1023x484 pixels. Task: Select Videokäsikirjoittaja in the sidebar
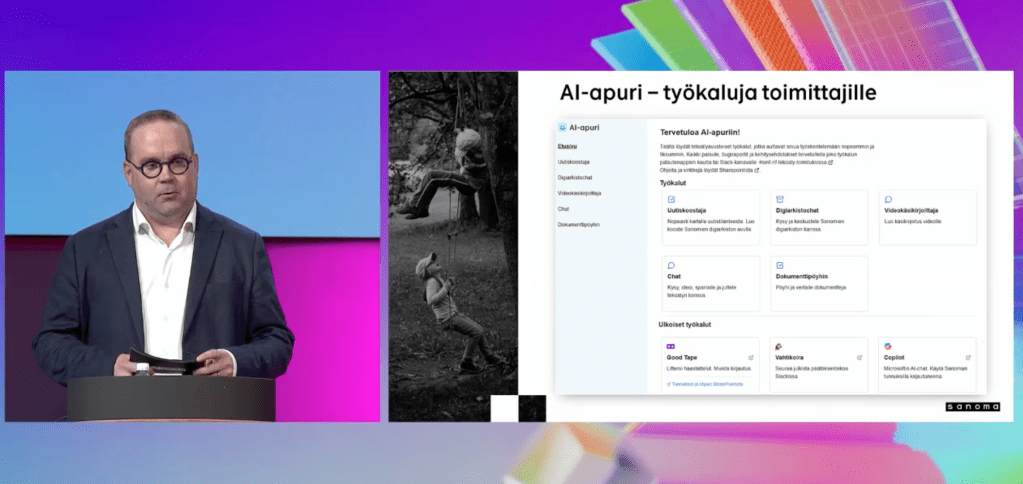click(579, 193)
